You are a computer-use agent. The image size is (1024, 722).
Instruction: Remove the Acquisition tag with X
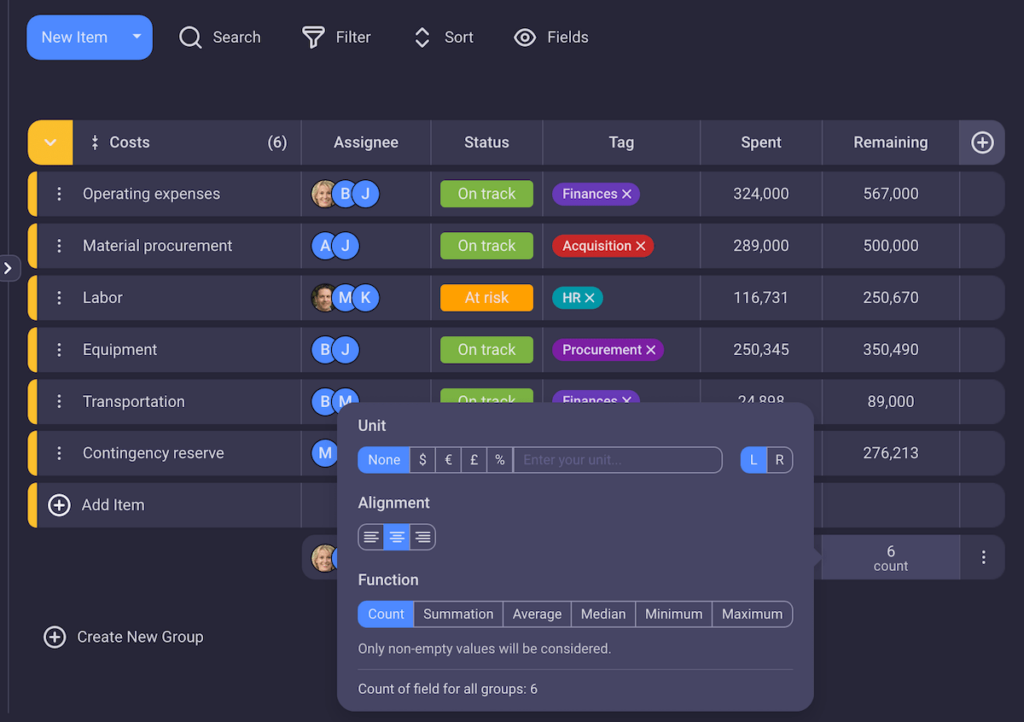(x=641, y=246)
